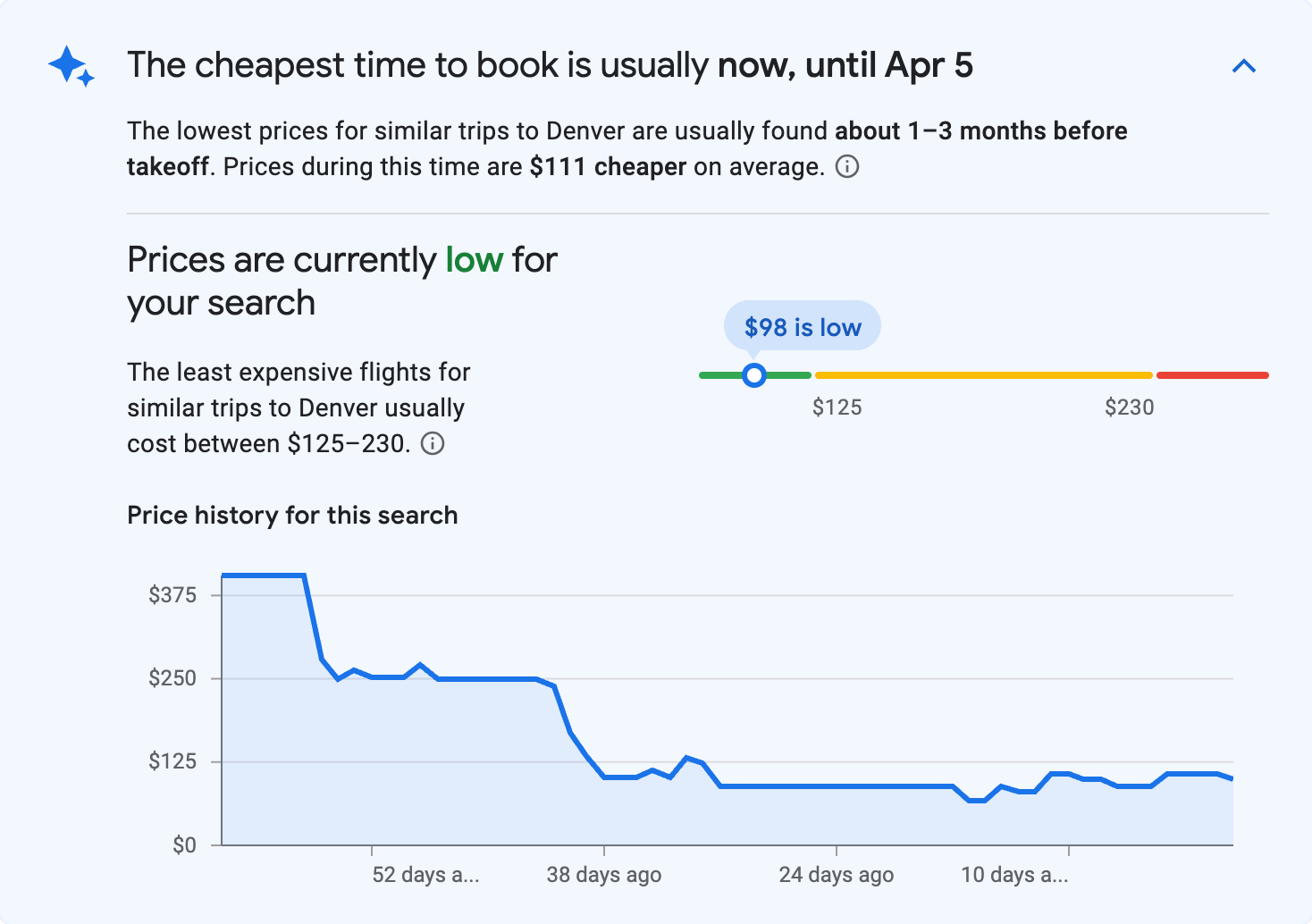Viewport: 1312px width, 924px height.
Task: Click the circular price marker on the bar
Action: coord(754,375)
